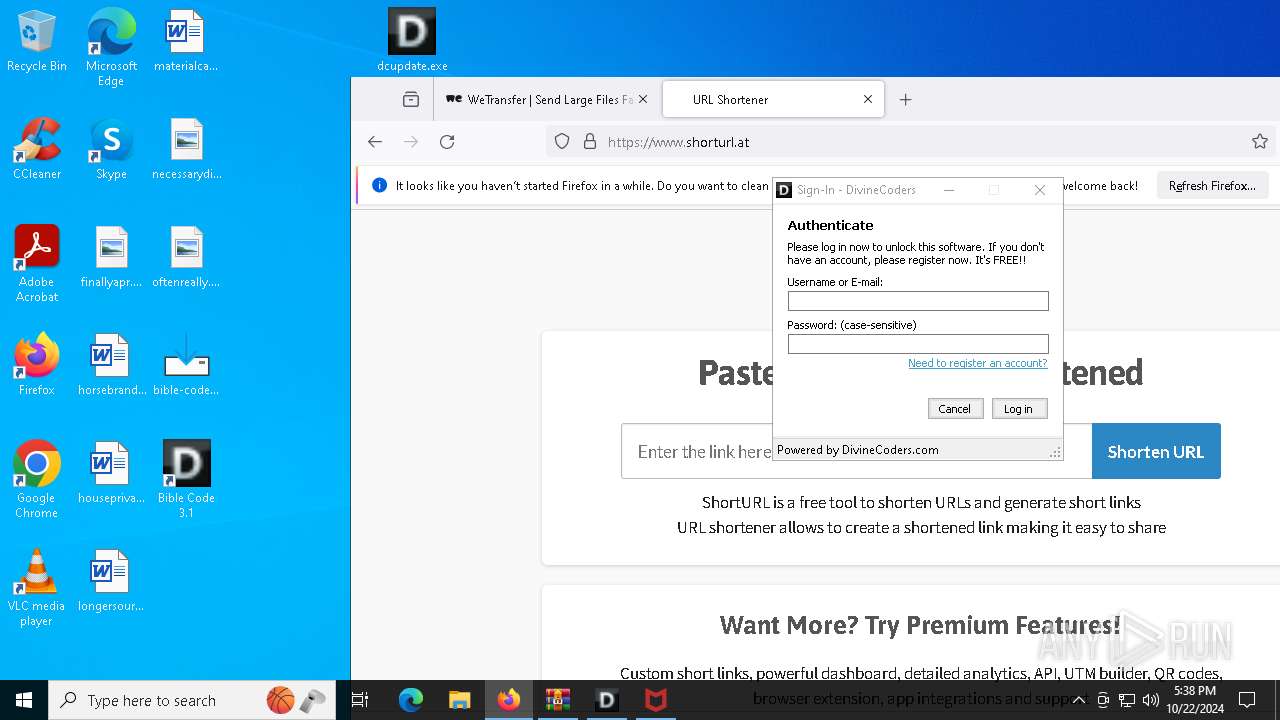This screenshot has width=1280, height=720.
Task: Open the network status tray icon
Action: coord(1127,700)
